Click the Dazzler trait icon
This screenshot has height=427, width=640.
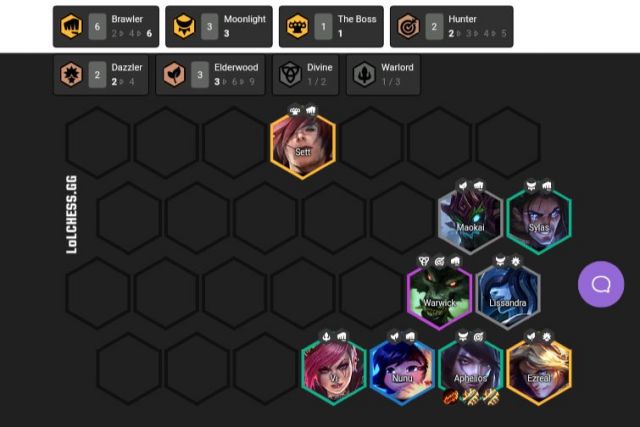[x=71, y=75]
